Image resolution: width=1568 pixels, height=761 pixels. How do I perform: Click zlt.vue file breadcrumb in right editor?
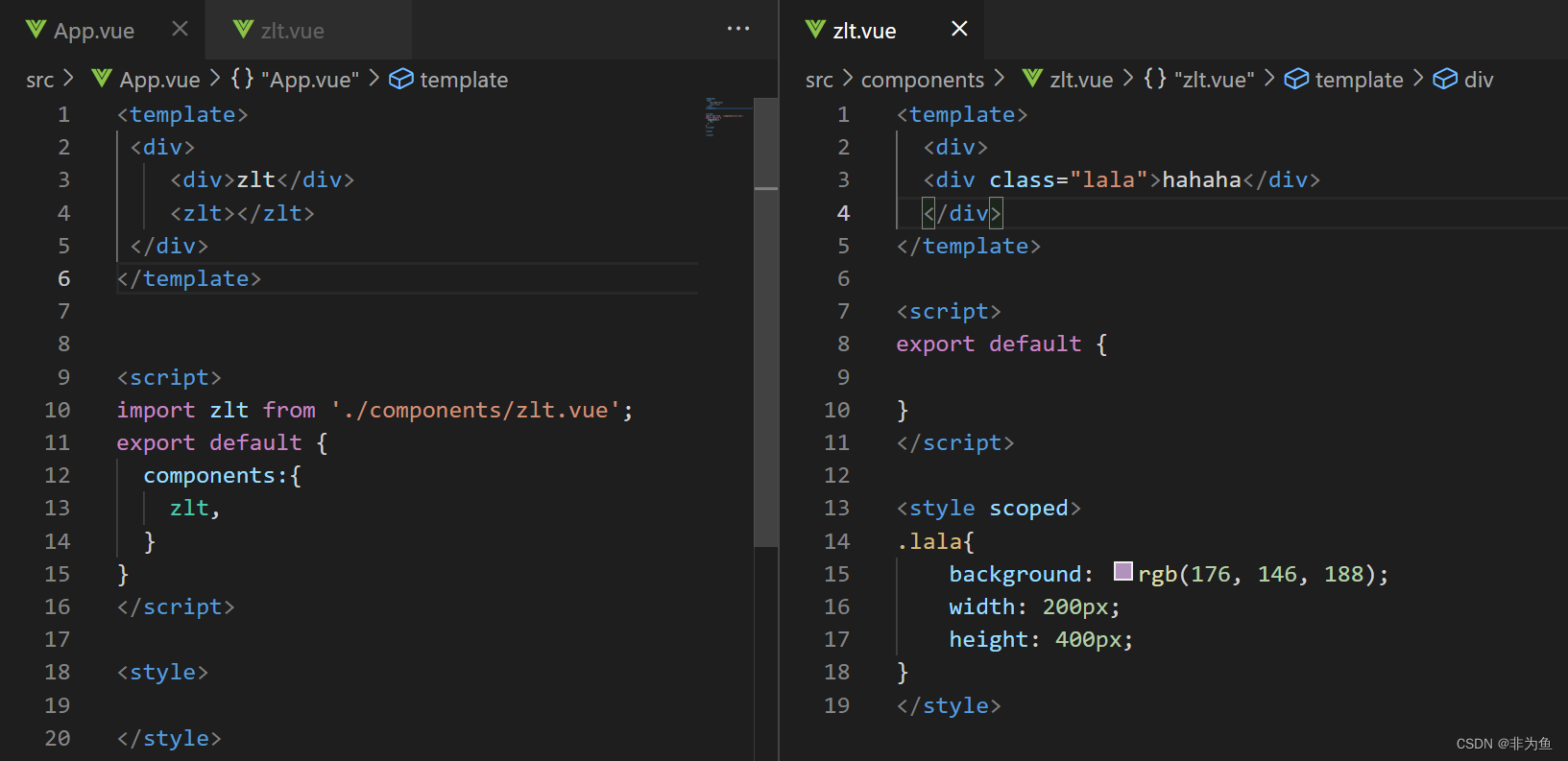click(x=1081, y=80)
